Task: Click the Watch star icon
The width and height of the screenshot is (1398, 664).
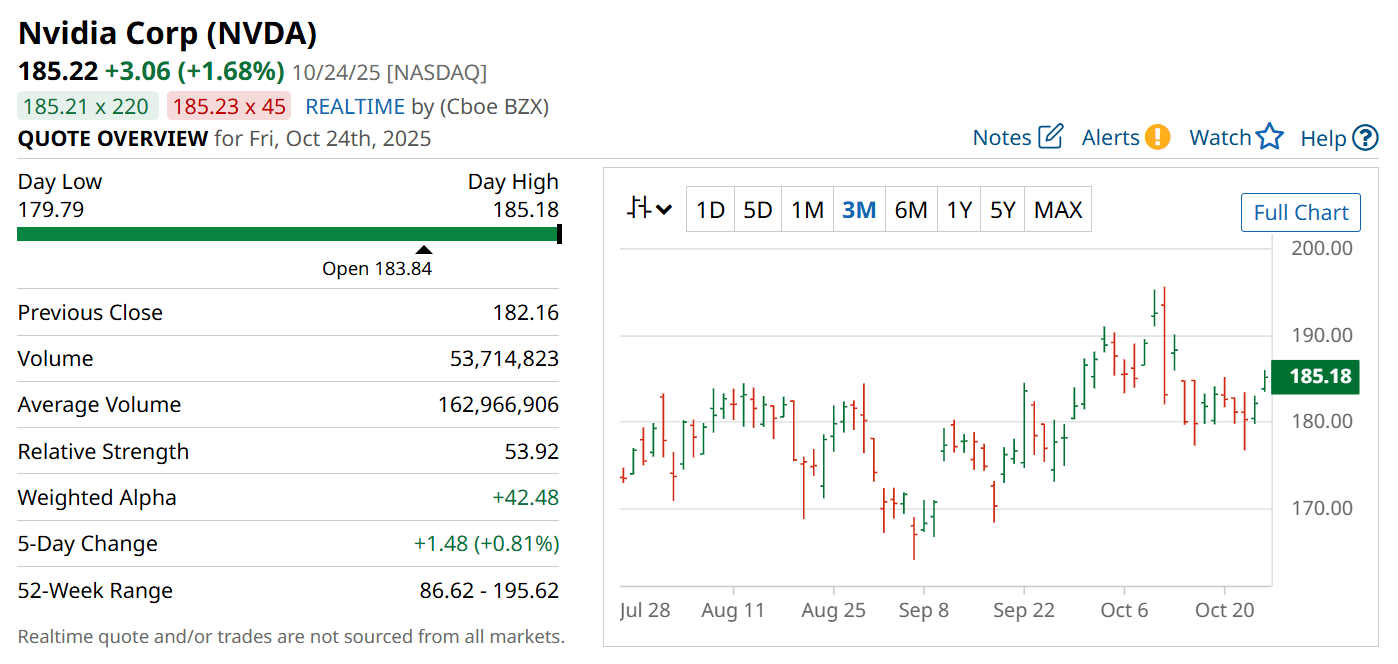Action: pos(1269,137)
